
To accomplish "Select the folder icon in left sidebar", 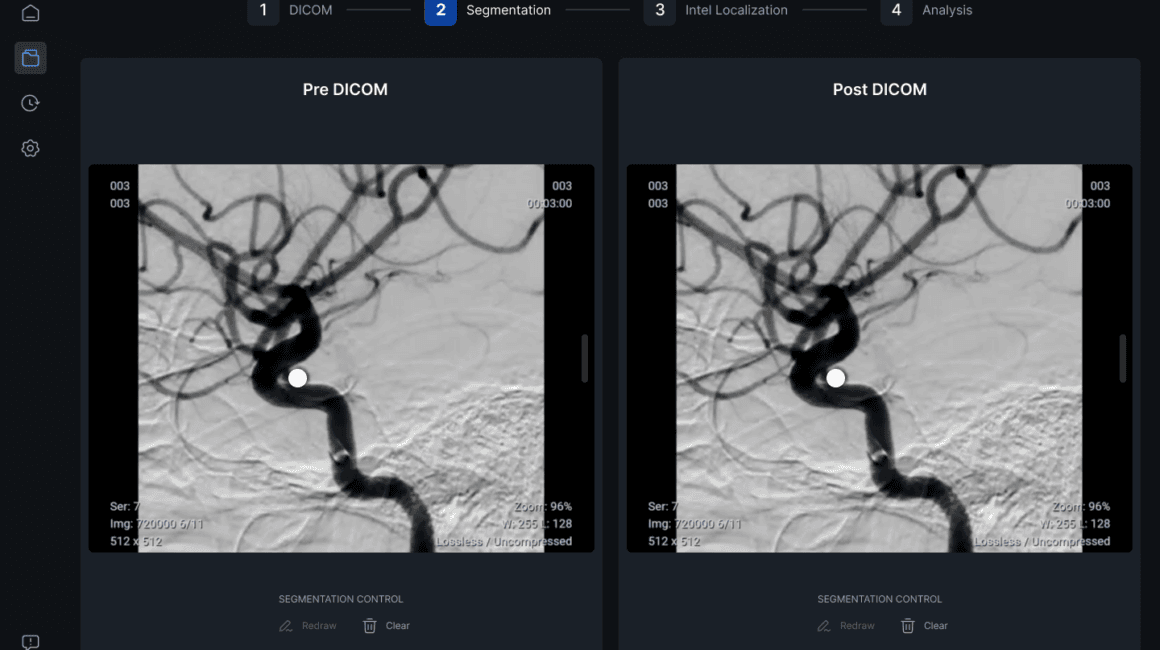I will pos(30,58).
